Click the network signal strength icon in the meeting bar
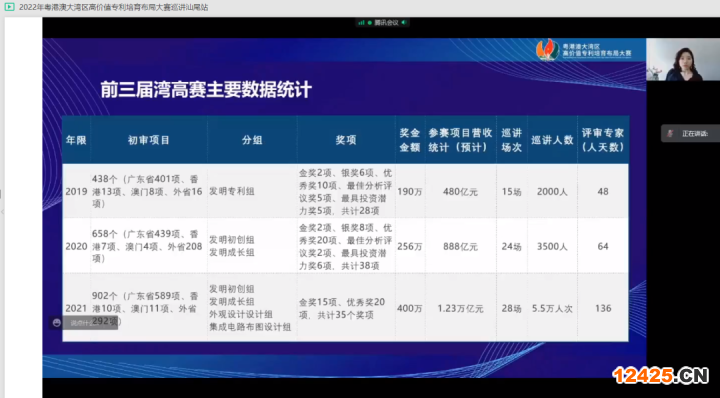720x398 pixels. (361, 22)
